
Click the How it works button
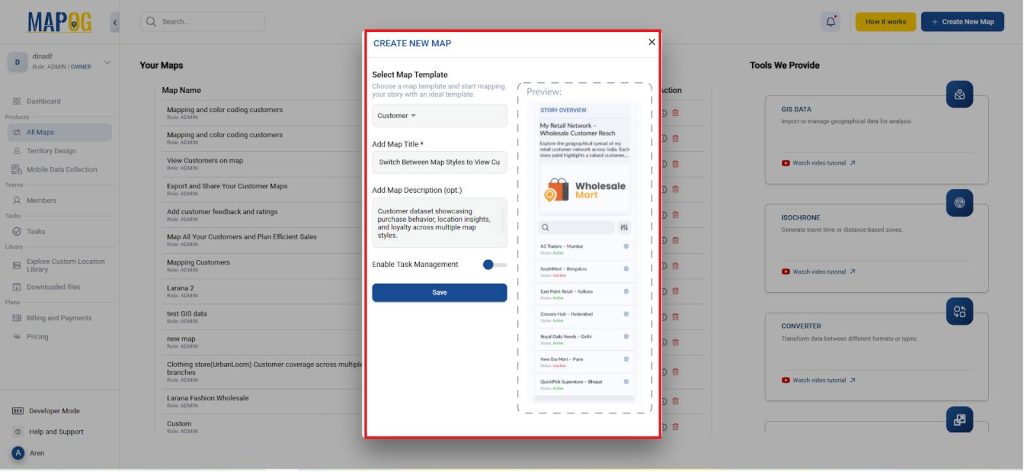[886, 22]
